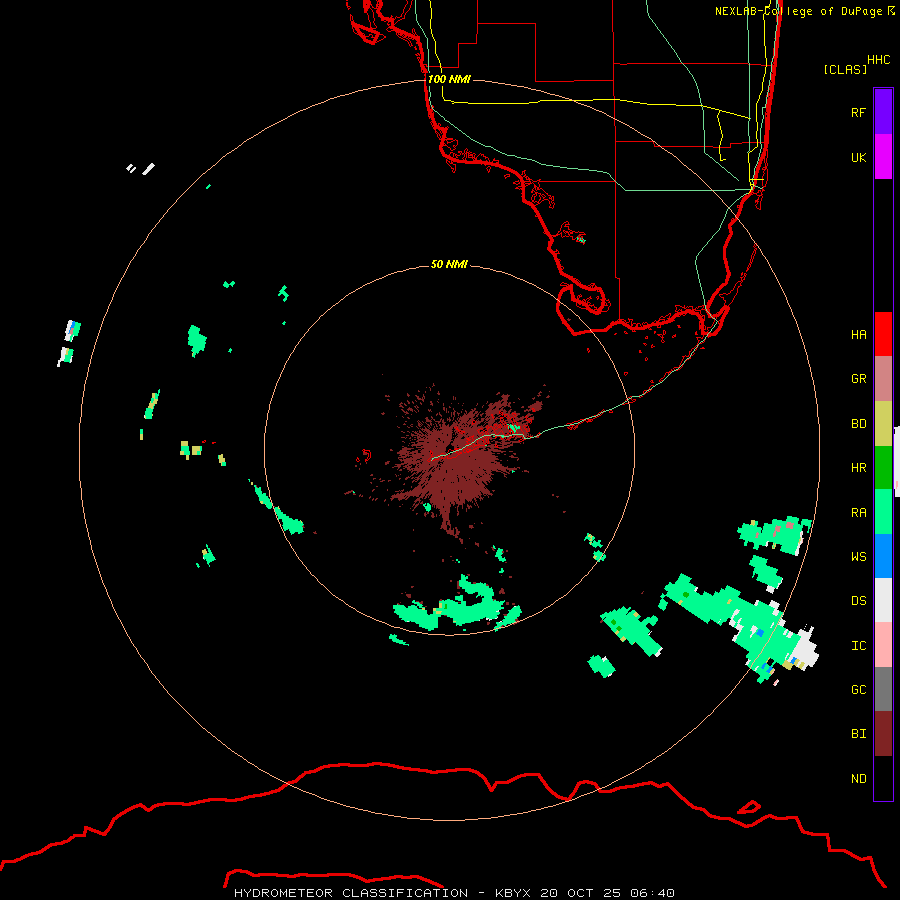The height and width of the screenshot is (900, 900).
Task: Click the BI brown legend swatch
Action: tap(883, 734)
